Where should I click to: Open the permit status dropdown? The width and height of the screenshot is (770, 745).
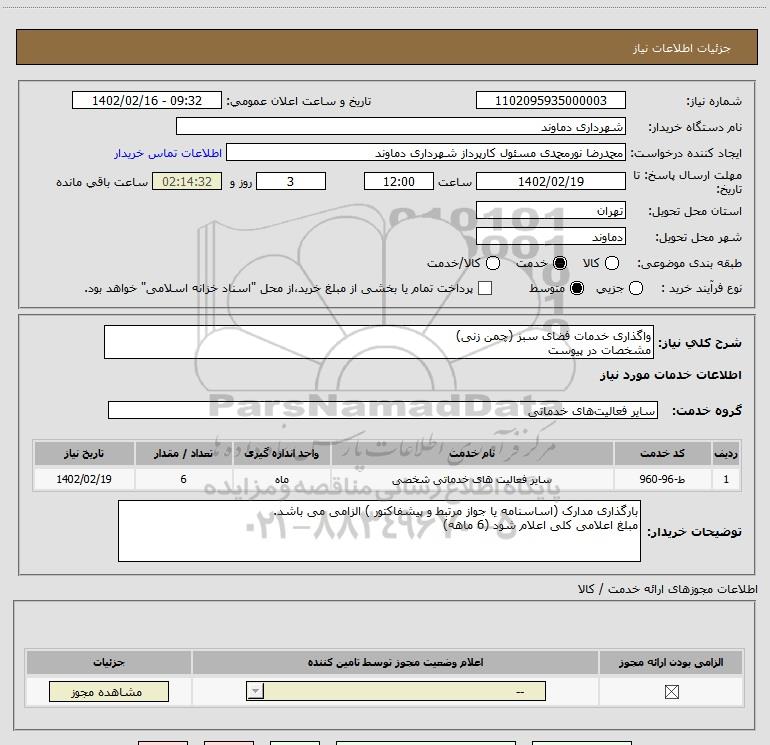[x=396, y=691]
